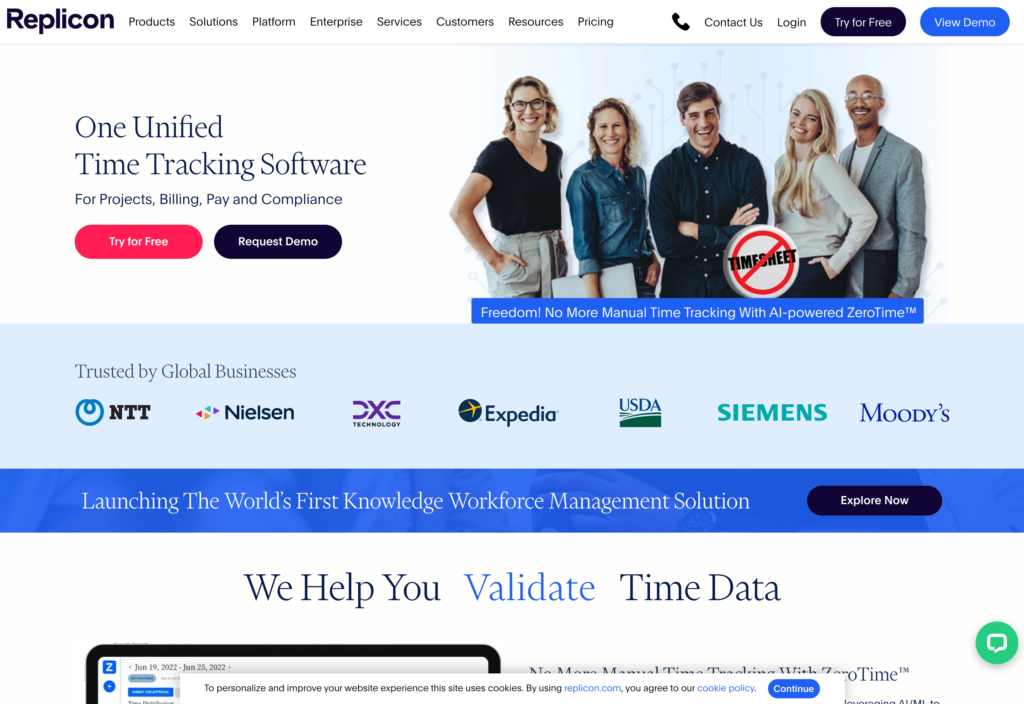Click the Nielsen logo
Viewport: 1024px width, 704px height.
point(245,412)
